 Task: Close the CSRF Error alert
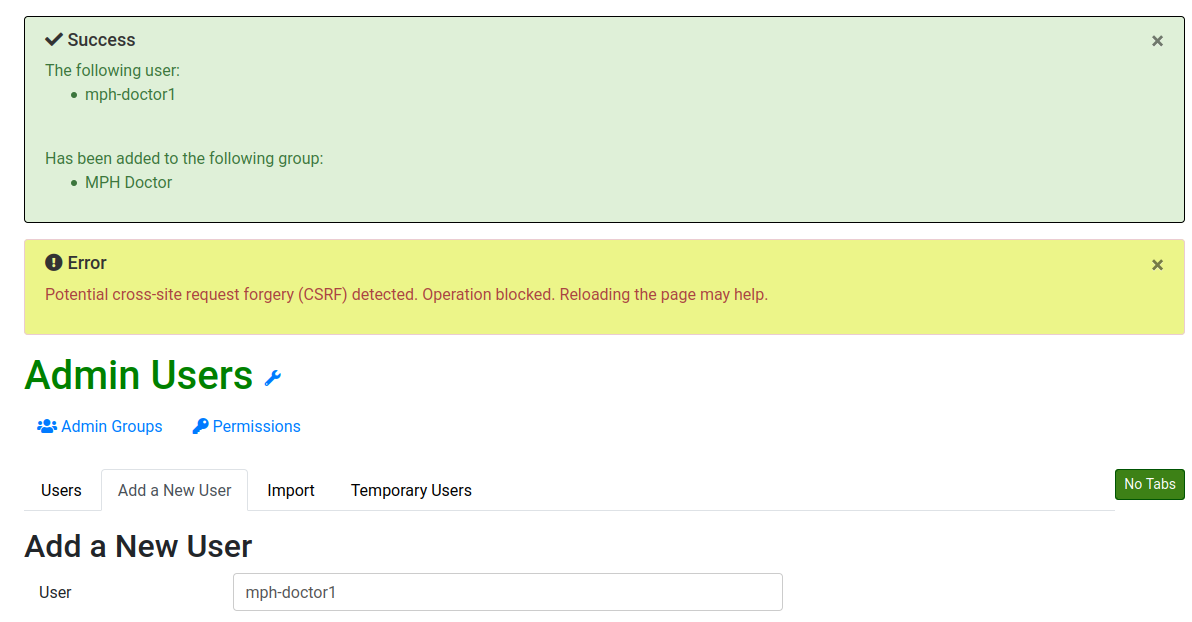1157,265
